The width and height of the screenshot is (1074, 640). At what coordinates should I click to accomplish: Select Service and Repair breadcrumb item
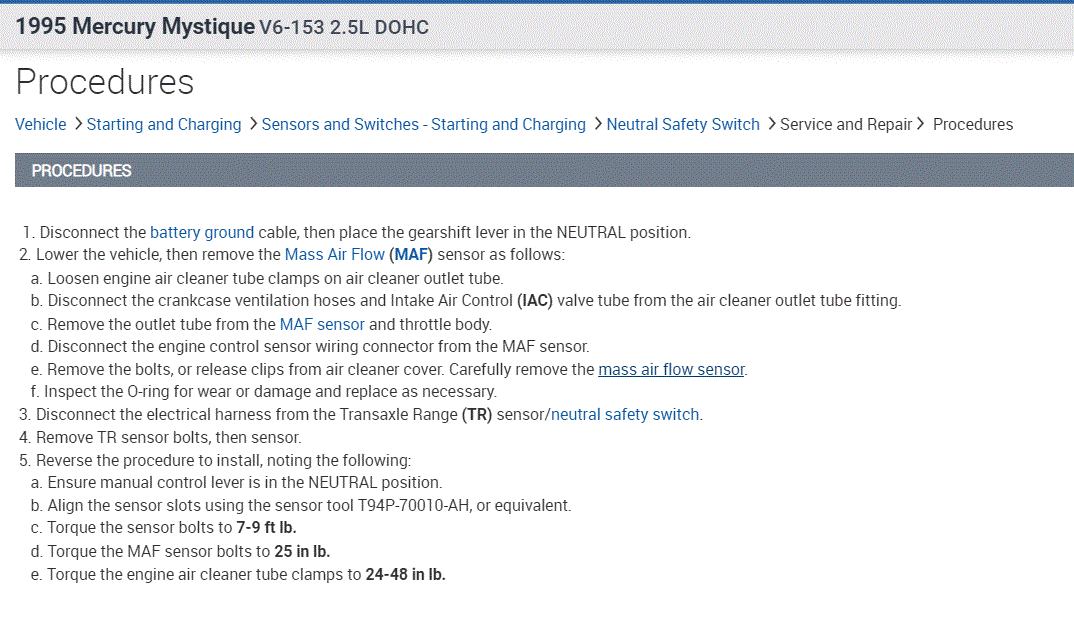pyautogui.click(x=846, y=125)
